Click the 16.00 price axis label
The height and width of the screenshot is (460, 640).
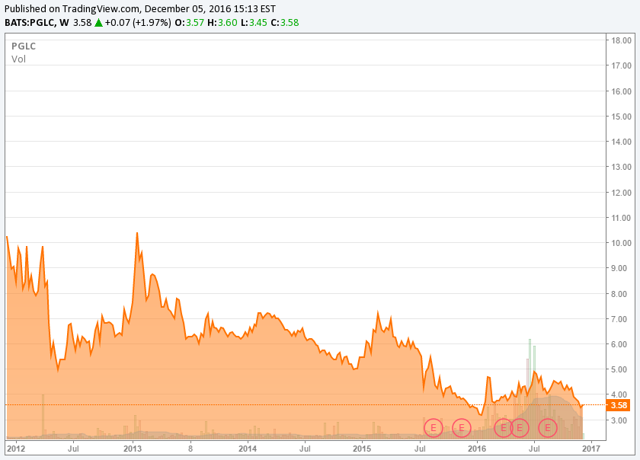621,91
